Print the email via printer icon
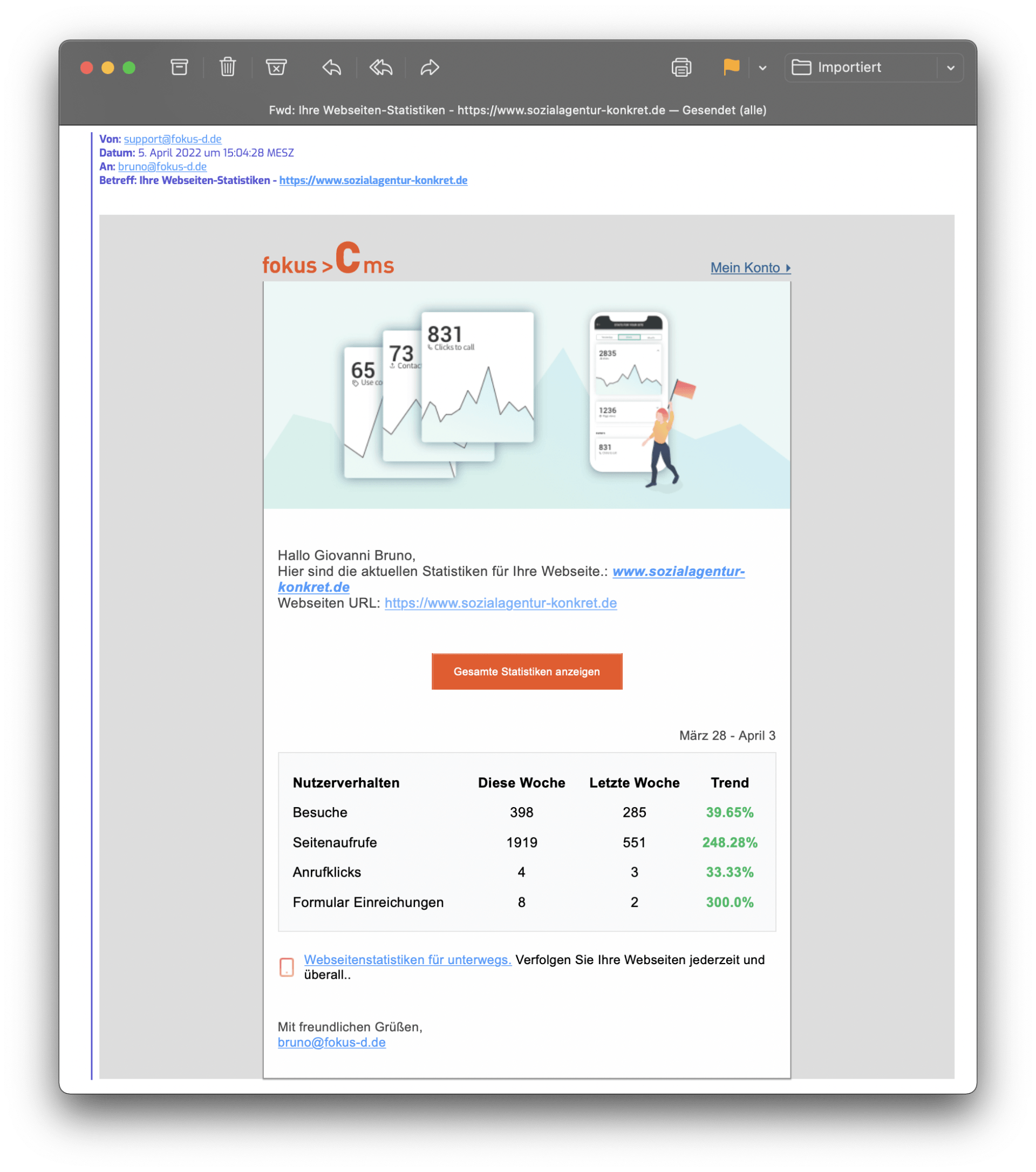This screenshot has width=1036, height=1172. [x=681, y=67]
